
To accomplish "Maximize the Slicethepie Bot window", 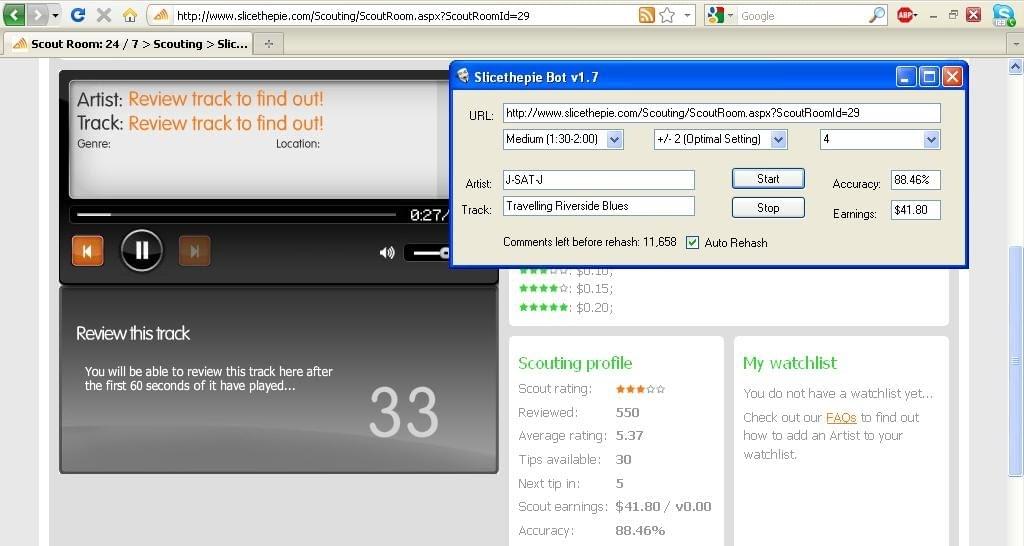I will 929,77.
